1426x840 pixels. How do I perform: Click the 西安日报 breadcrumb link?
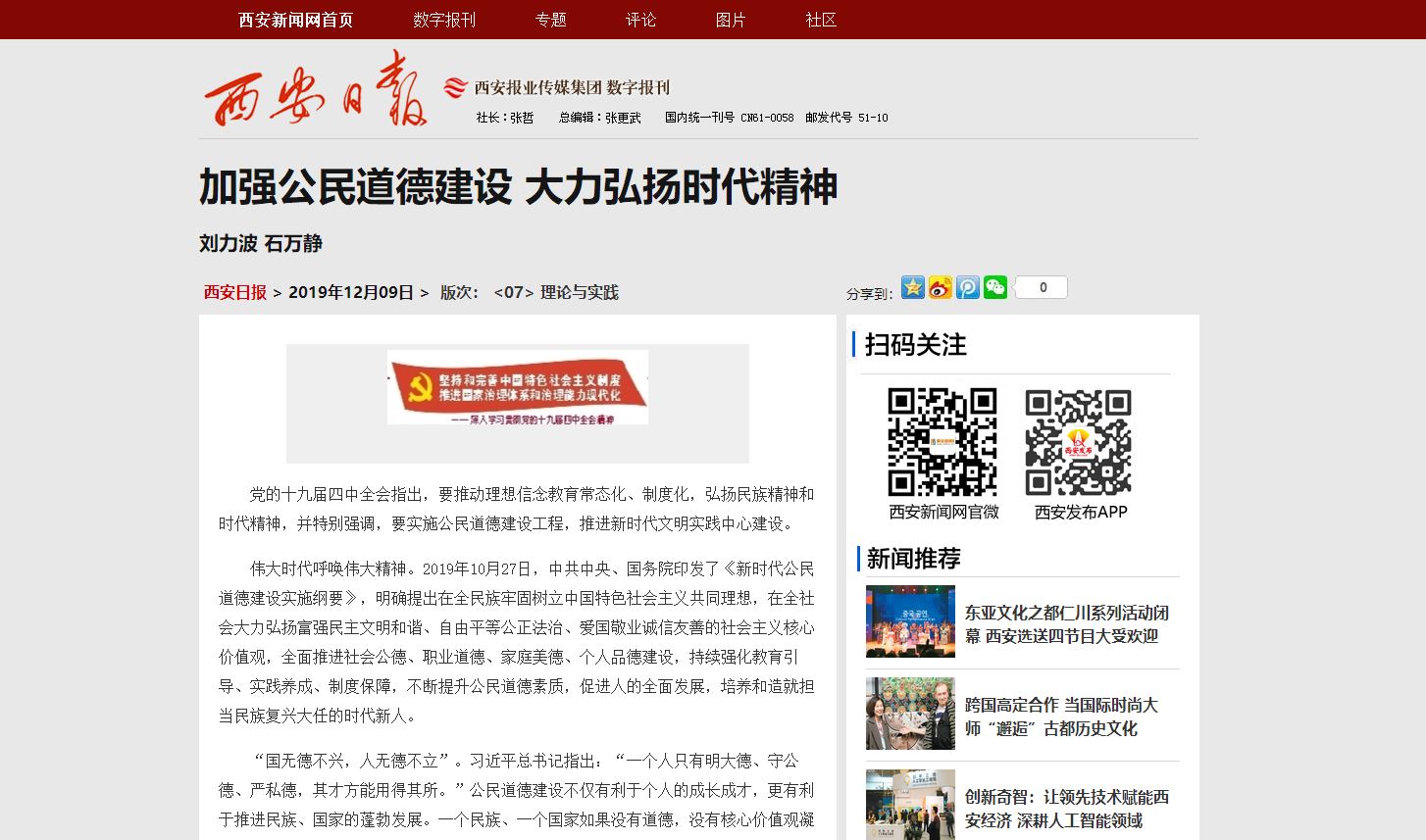pos(234,292)
